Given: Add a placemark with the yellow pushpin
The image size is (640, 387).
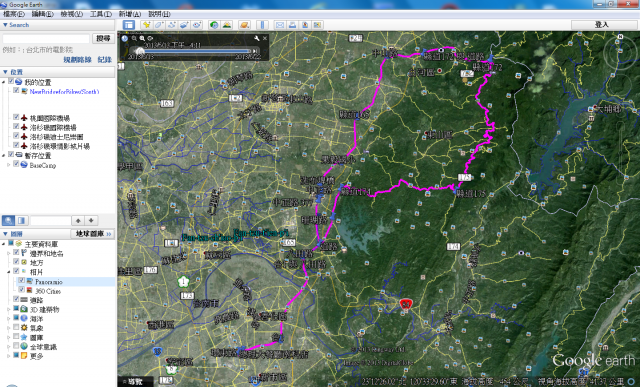Looking at the screenshot, I should click(146, 25).
